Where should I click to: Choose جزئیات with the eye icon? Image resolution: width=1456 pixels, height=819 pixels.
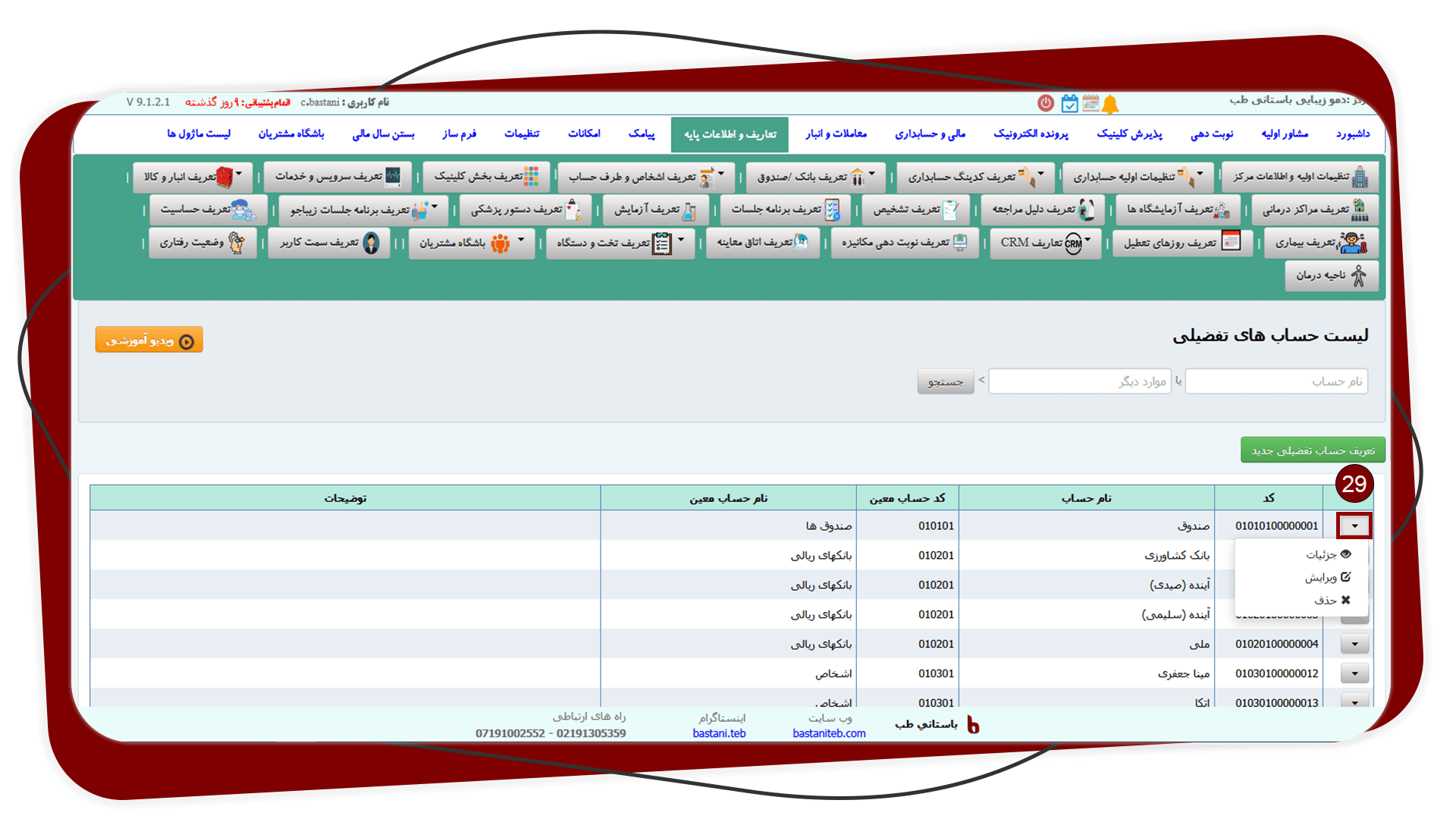(x=1328, y=554)
